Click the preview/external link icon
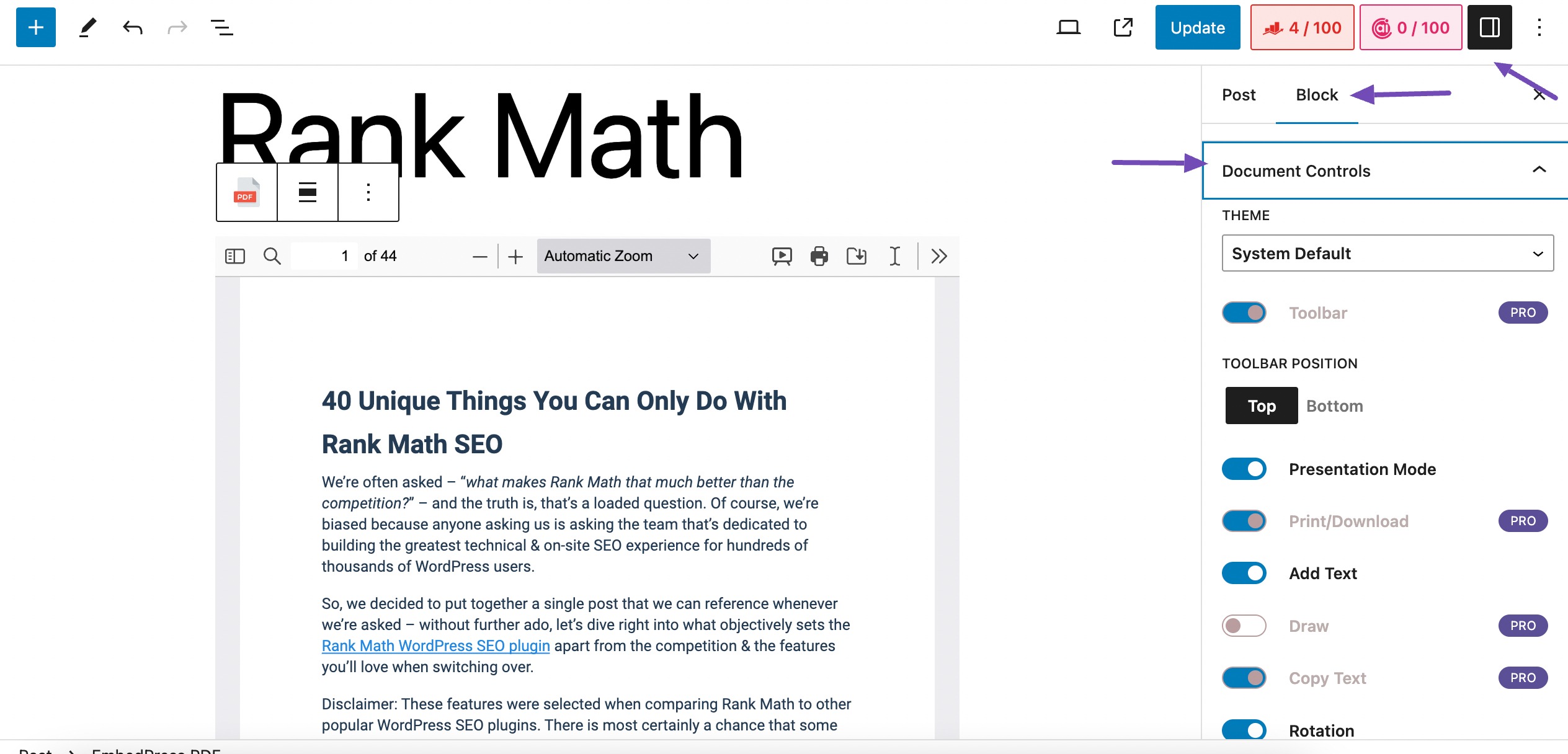 pyautogui.click(x=1123, y=27)
